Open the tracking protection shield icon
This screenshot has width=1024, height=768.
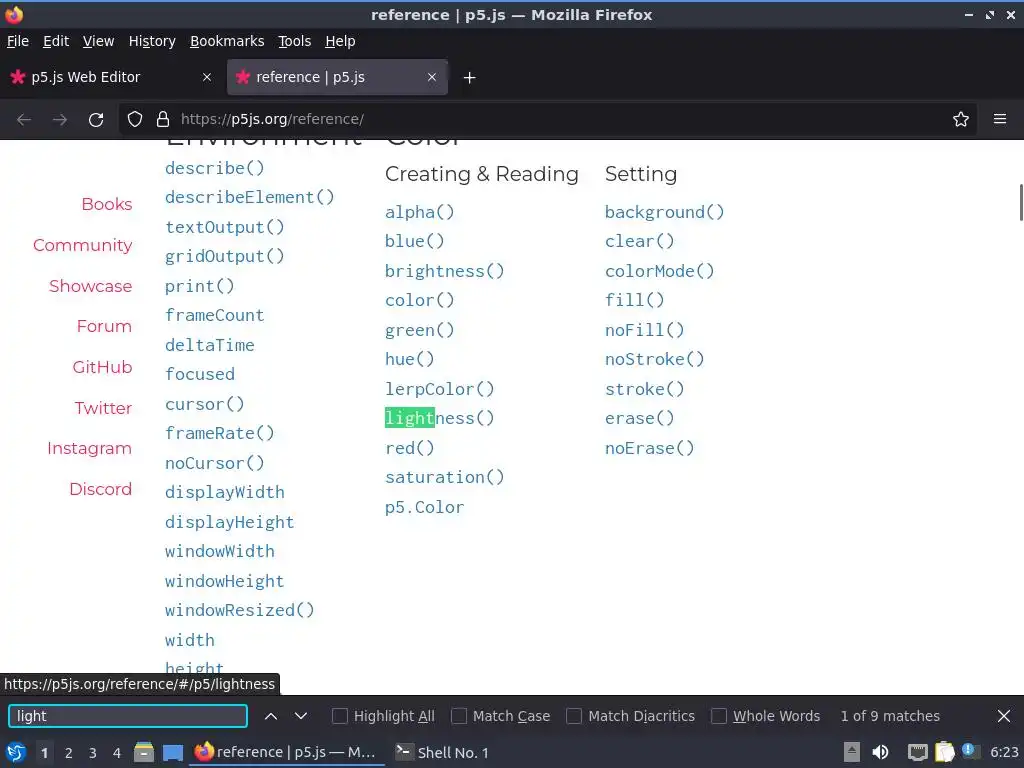pyautogui.click(x=135, y=120)
